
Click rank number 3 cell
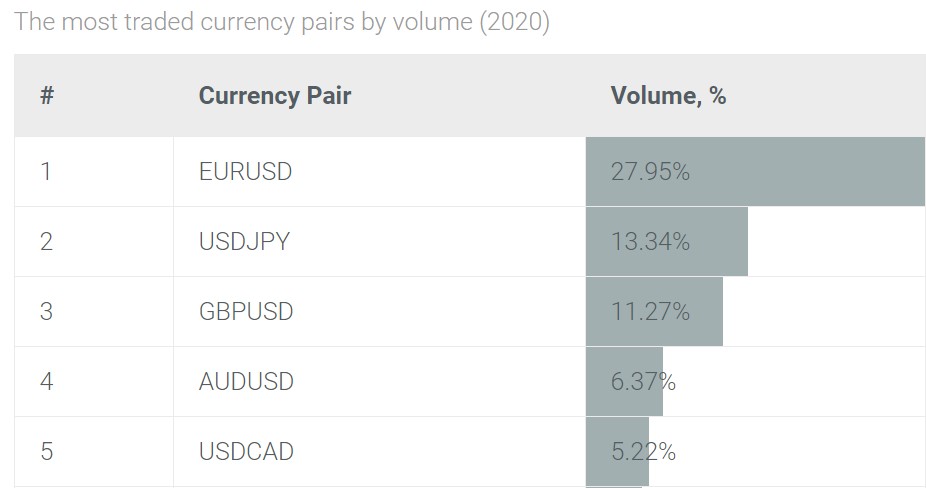pyautogui.click(x=94, y=311)
